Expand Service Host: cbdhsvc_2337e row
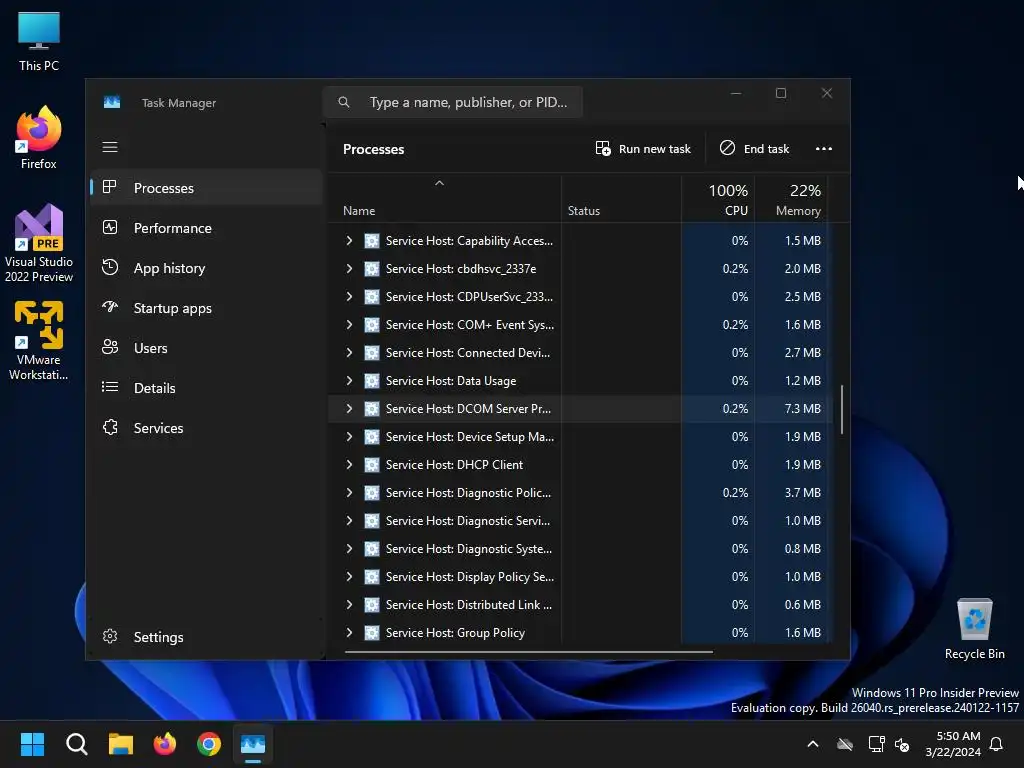The width and height of the screenshot is (1024, 768). pyautogui.click(x=349, y=269)
